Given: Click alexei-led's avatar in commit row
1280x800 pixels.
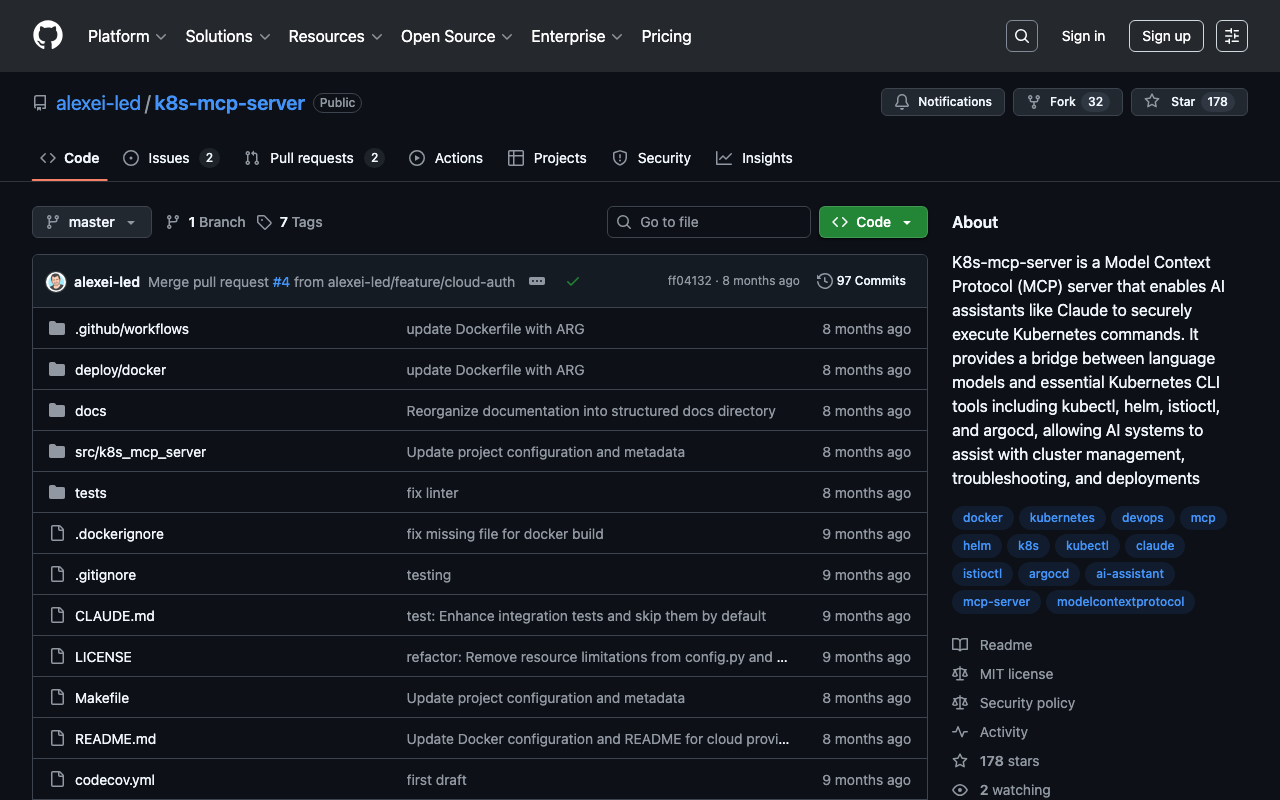Looking at the screenshot, I should coord(56,282).
